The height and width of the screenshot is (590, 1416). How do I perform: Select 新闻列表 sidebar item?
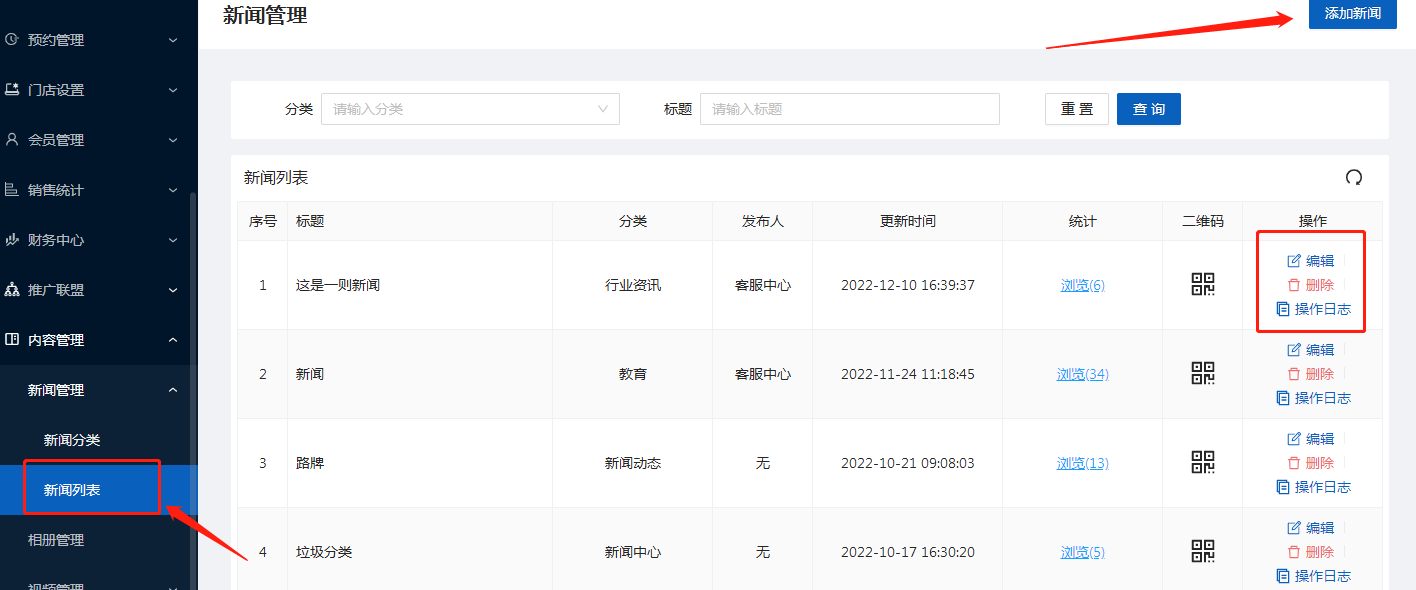click(72, 490)
